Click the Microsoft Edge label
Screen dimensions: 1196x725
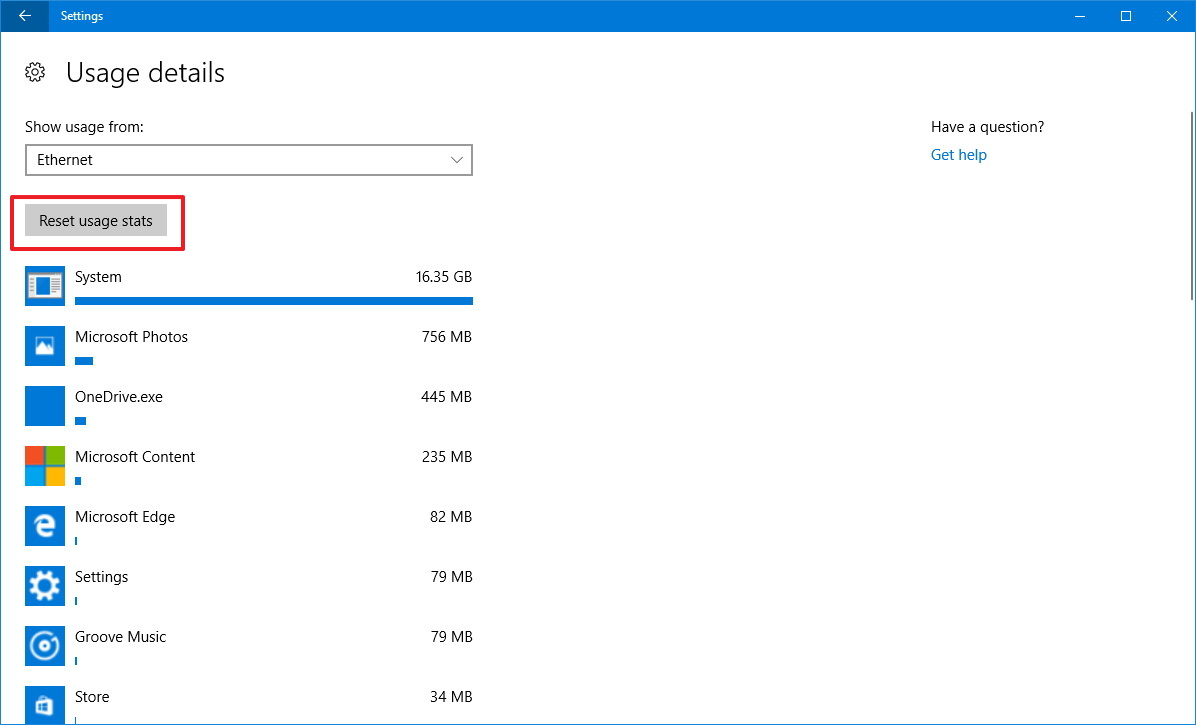[125, 517]
